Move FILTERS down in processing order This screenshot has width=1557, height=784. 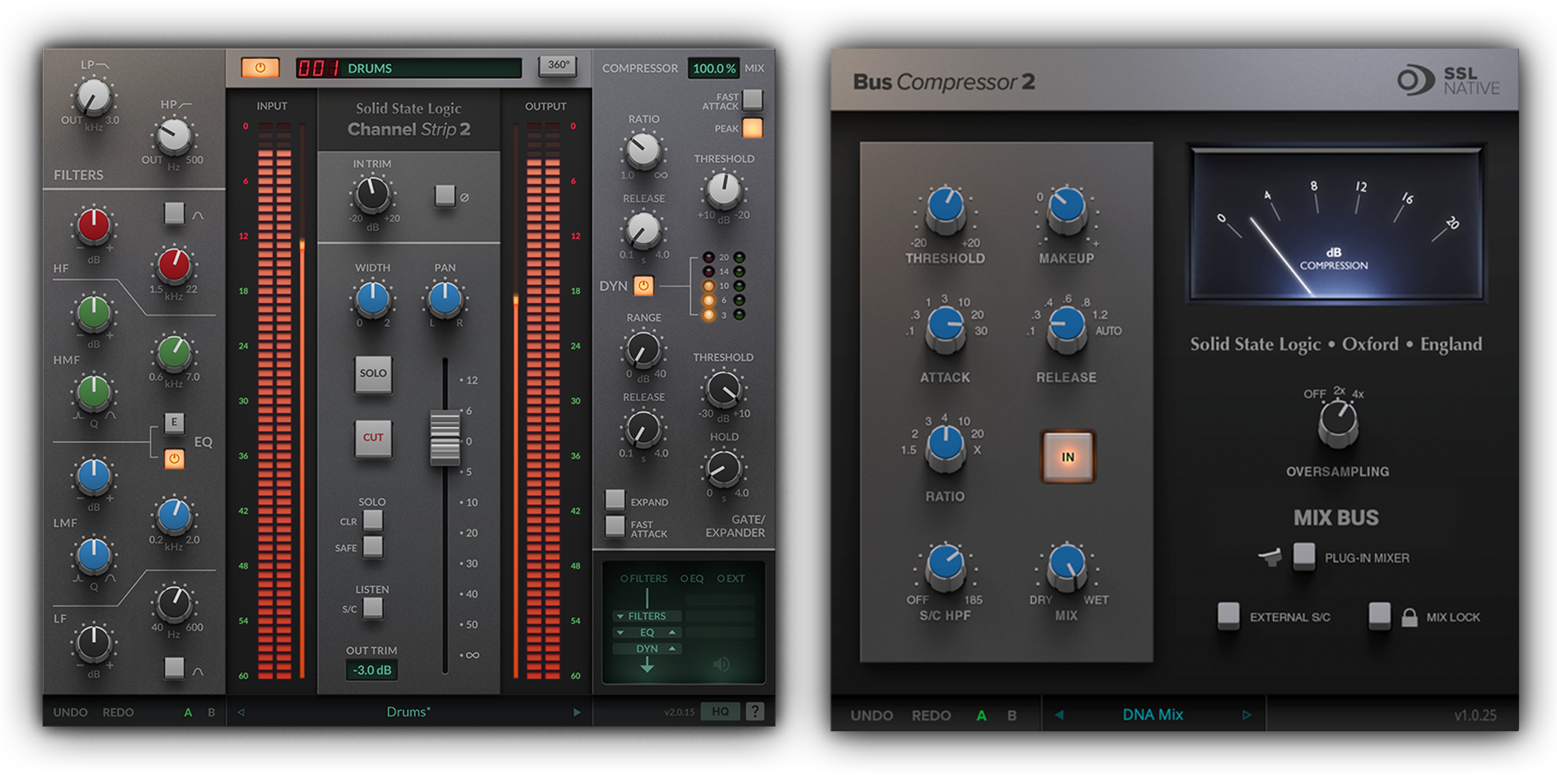pos(620,616)
